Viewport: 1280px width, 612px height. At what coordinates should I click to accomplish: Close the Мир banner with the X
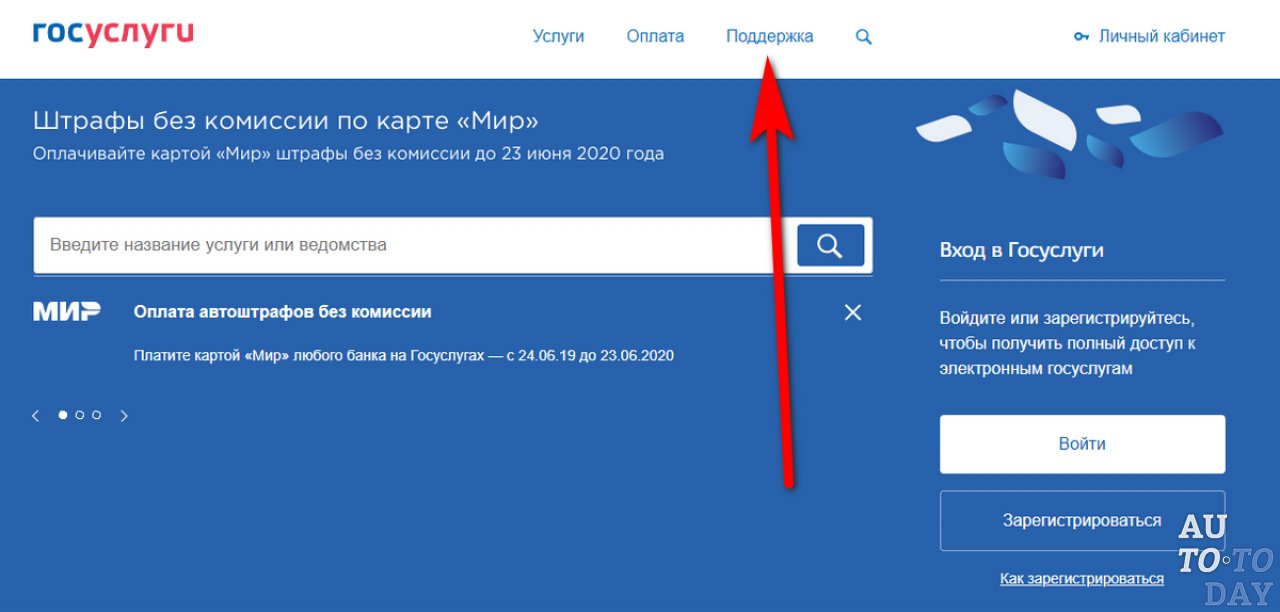852,313
